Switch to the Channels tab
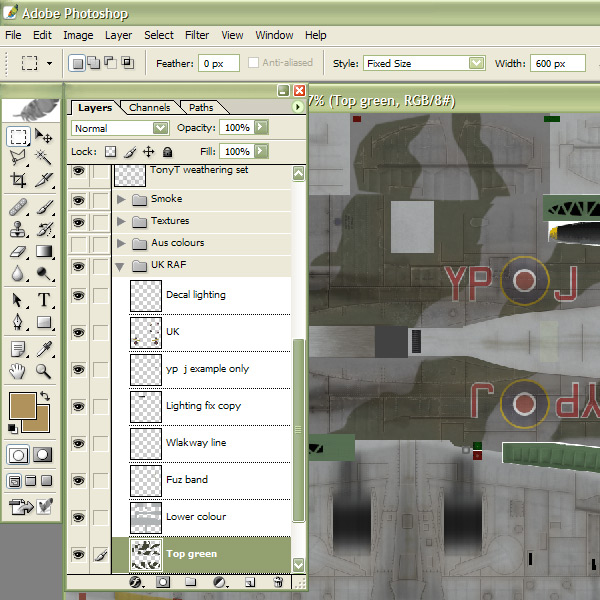 pos(150,108)
